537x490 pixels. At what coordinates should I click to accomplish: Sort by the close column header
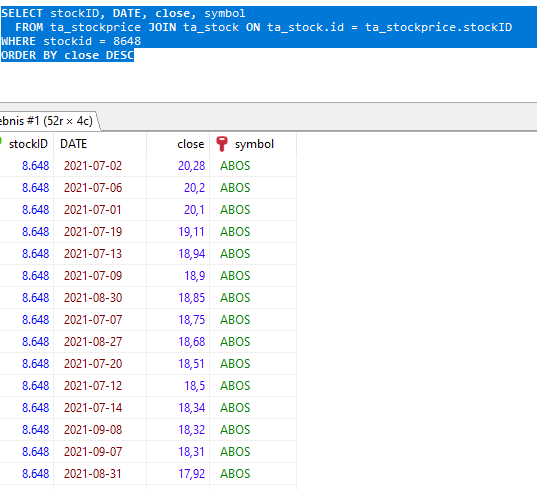click(x=178, y=144)
